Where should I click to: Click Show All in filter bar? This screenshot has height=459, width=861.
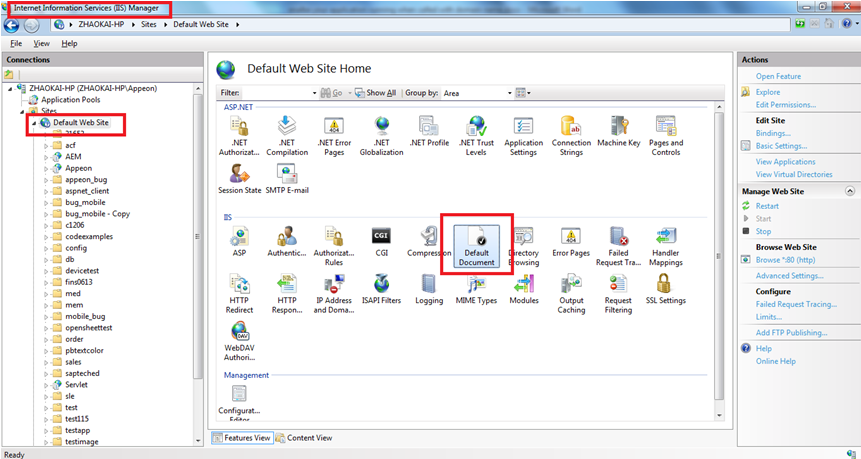pyautogui.click(x=375, y=93)
